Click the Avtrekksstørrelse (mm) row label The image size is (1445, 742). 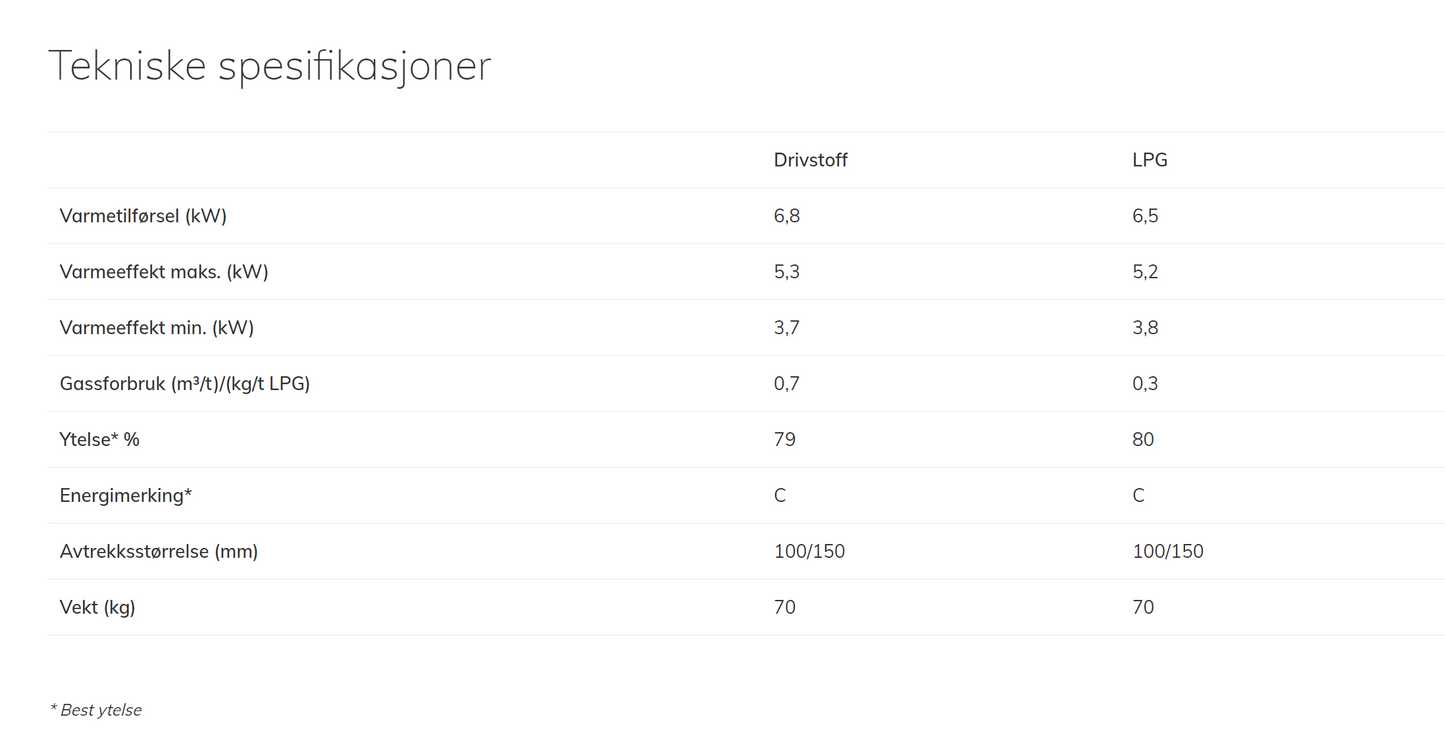[159, 552]
